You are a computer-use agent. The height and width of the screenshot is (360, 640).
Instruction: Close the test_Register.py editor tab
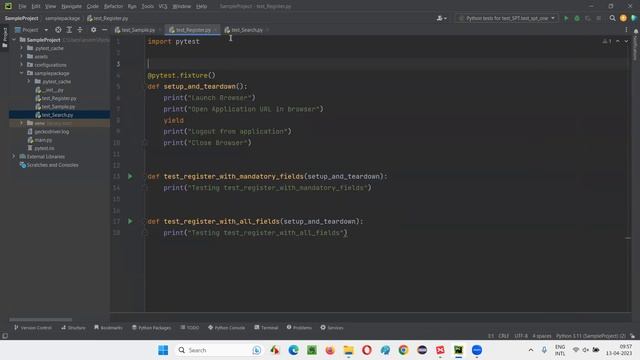tap(215, 30)
